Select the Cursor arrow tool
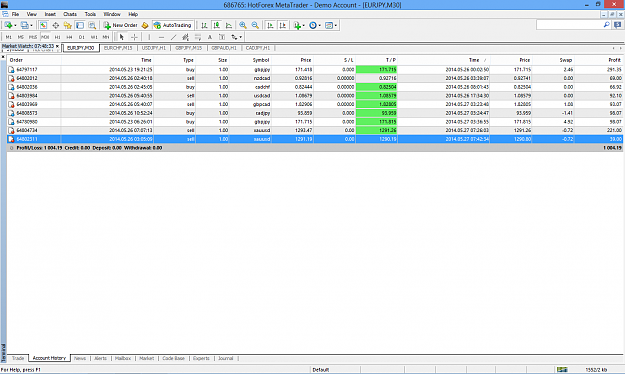 click(x=122, y=37)
